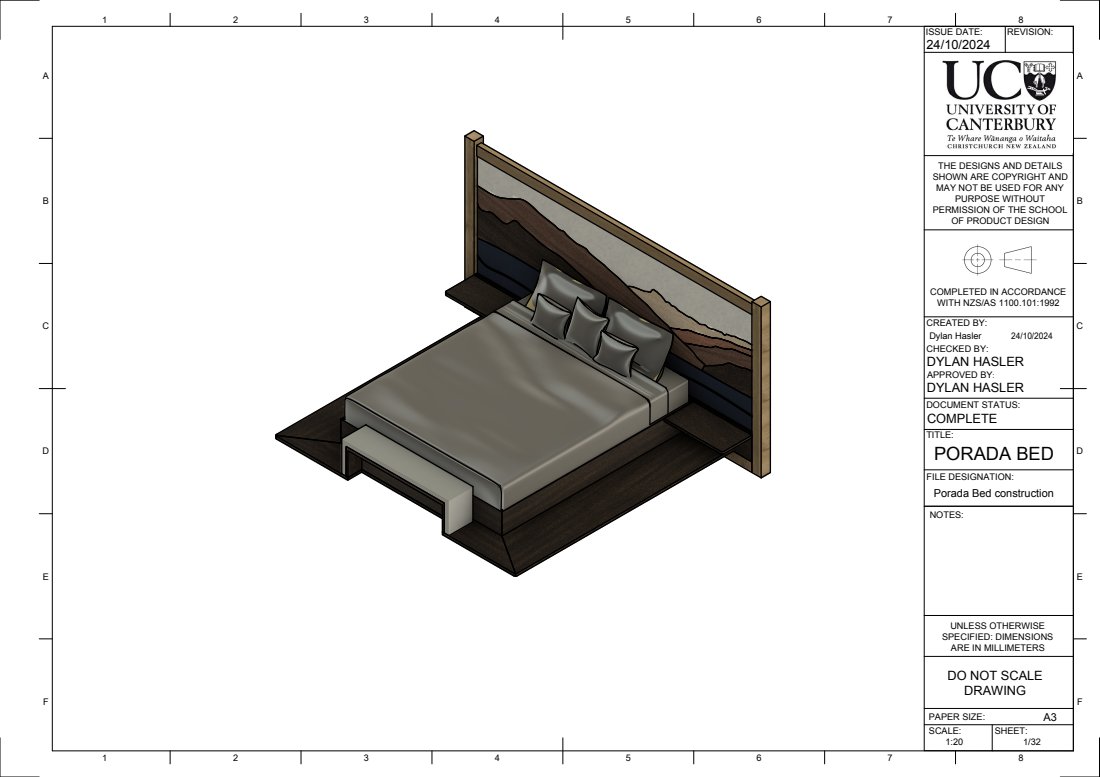Click the crest shield beside the UC letters
1100x777 pixels.
[1040, 81]
